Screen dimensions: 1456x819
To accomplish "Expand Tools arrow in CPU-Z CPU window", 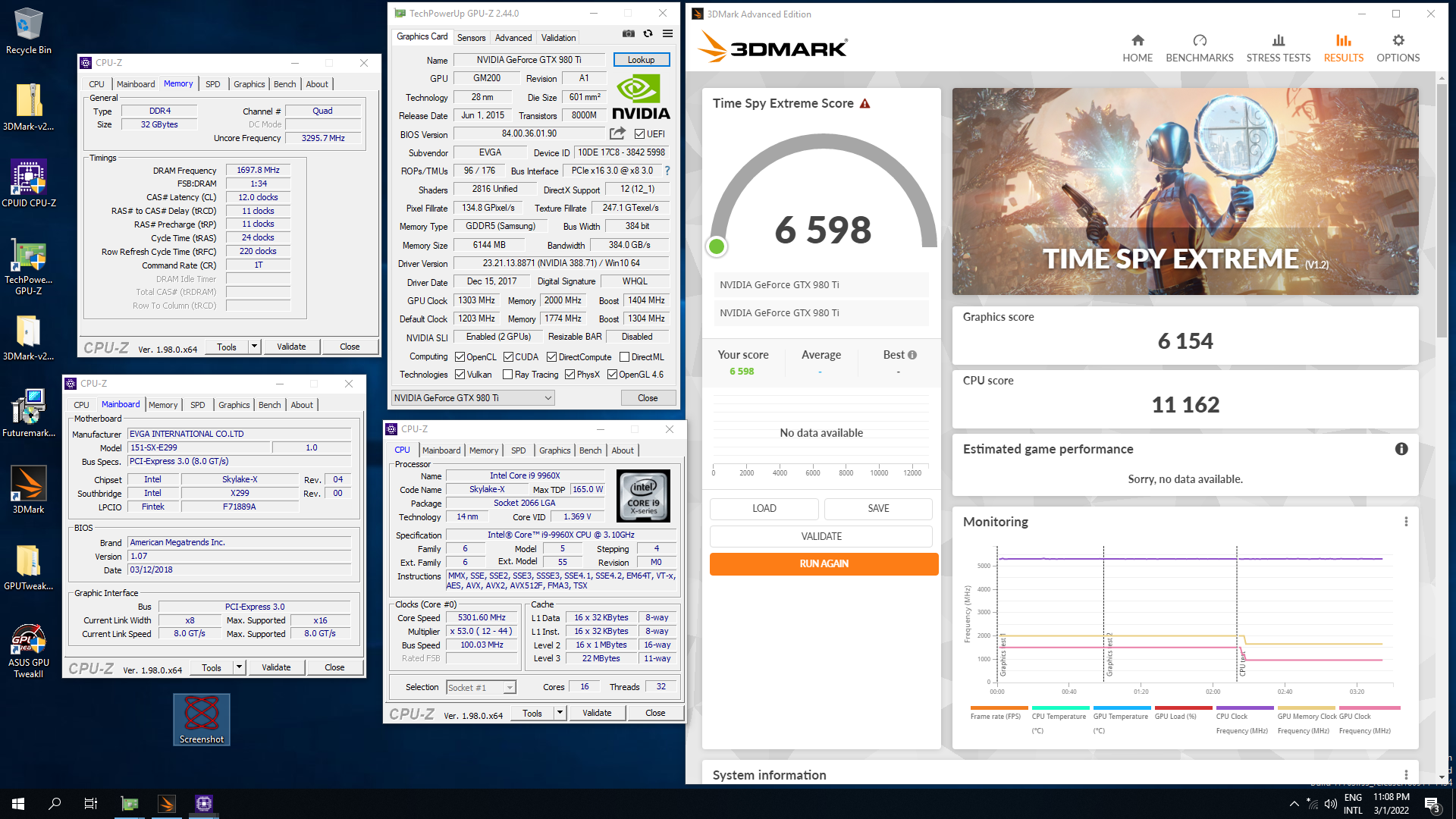I will (560, 713).
